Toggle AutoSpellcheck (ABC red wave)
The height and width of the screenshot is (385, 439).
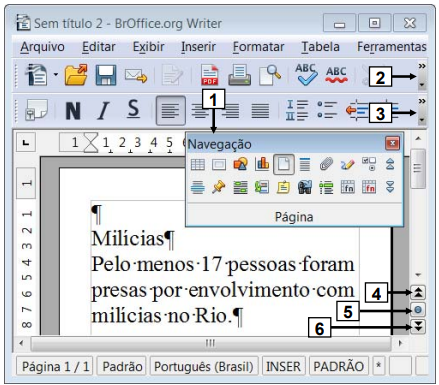336,75
